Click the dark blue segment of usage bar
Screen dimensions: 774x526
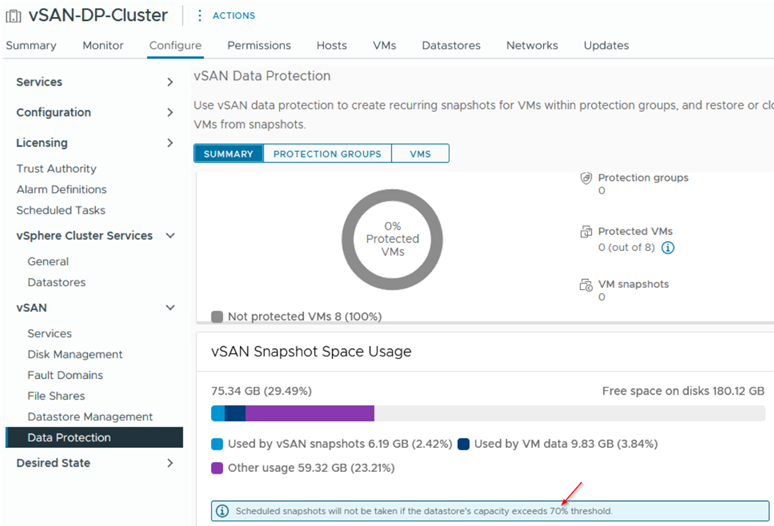tap(235, 413)
